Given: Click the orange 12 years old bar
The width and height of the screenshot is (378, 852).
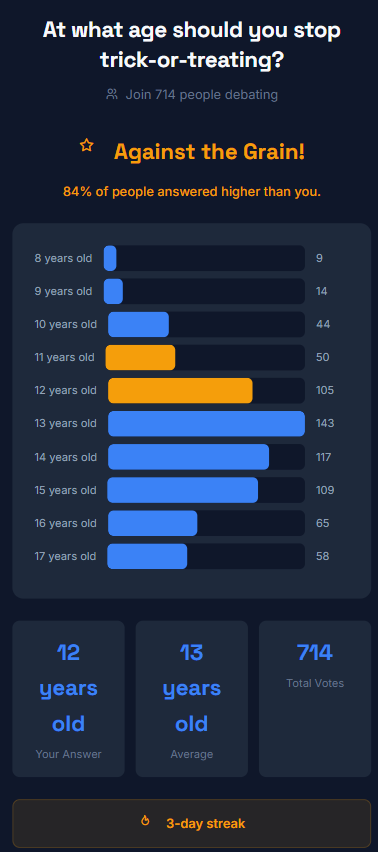Looking at the screenshot, I should (180, 391).
